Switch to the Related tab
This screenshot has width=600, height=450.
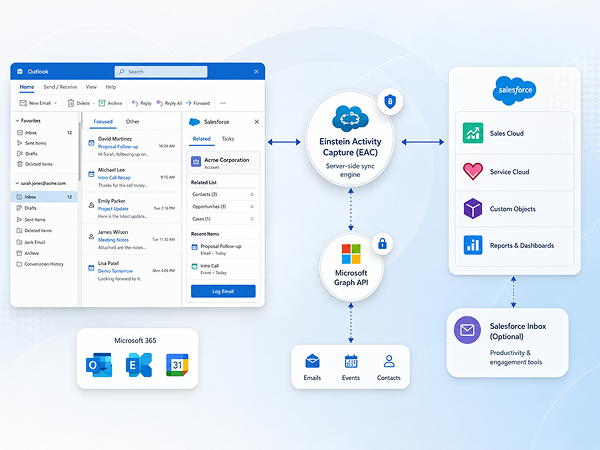point(202,139)
